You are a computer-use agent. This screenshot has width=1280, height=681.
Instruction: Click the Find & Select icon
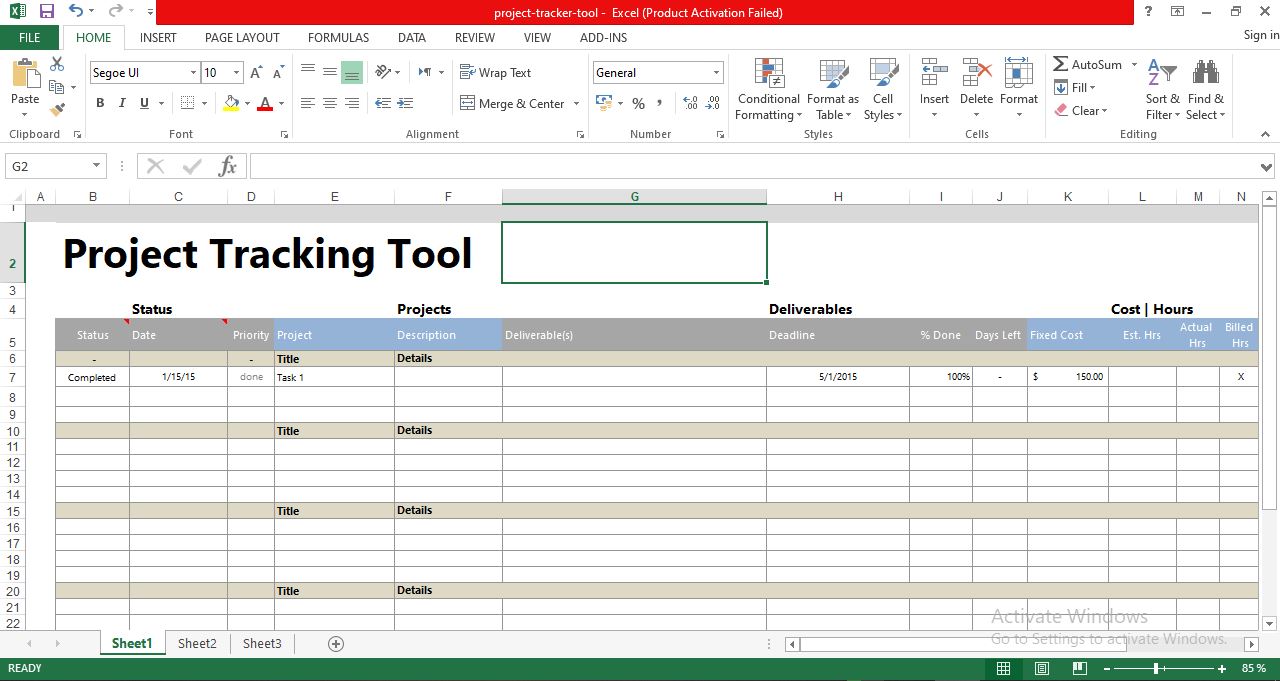1206,90
